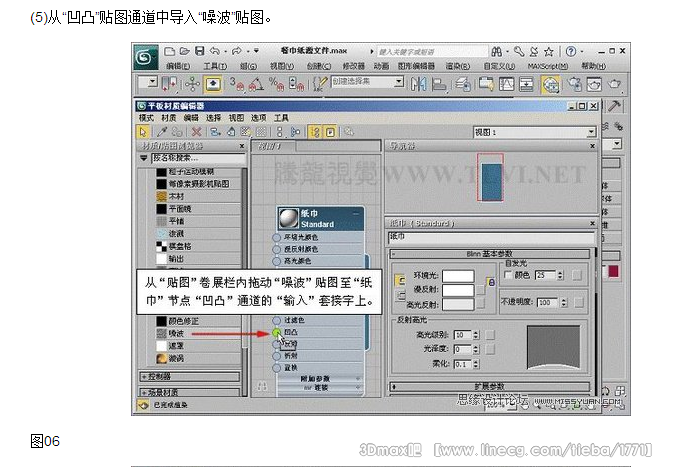Click the Undo arrow icon
This screenshot has height=467, width=681.
pyautogui.click(x=215, y=51)
